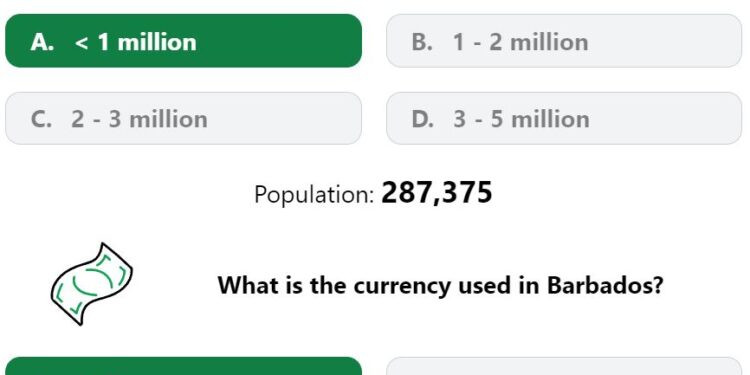Click the word 'Barbados' in the question
This screenshot has width=750, height=375.
(x=605, y=285)
